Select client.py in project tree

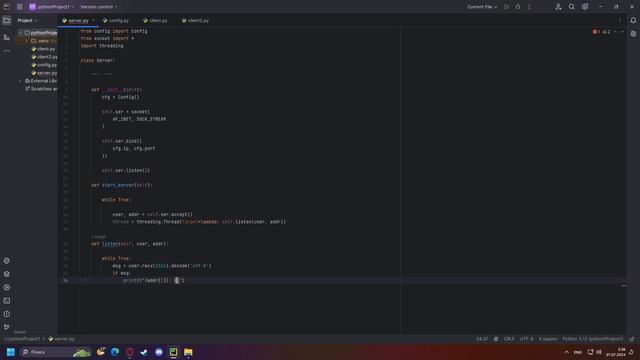(43, 49)
